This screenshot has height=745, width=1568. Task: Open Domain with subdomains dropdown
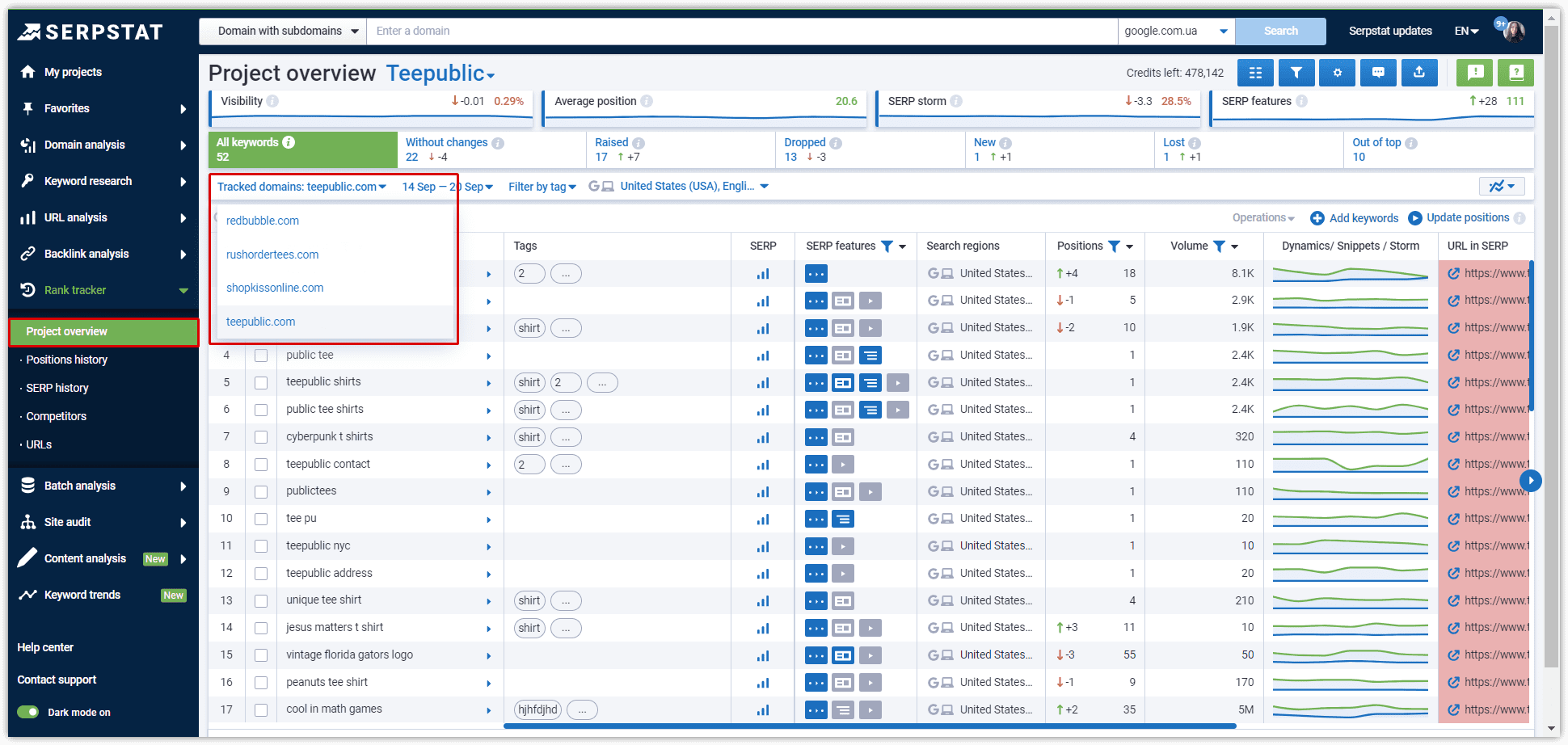(283, 31)
